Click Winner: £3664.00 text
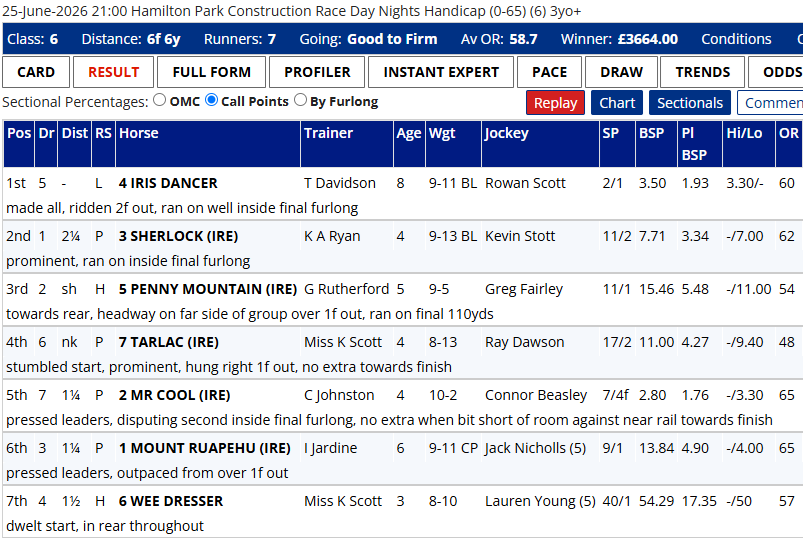This screenshot has width=803, height=538. coord(619,39)
